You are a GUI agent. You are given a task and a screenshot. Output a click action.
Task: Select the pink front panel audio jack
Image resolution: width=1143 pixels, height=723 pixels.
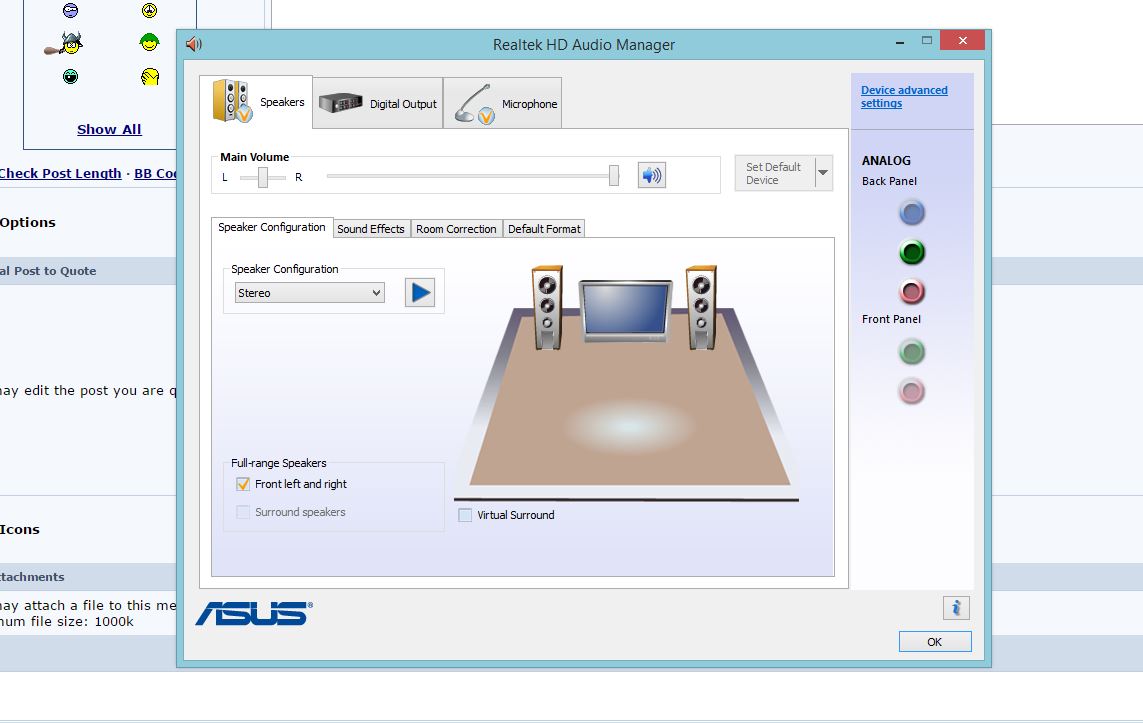point(911,391)
